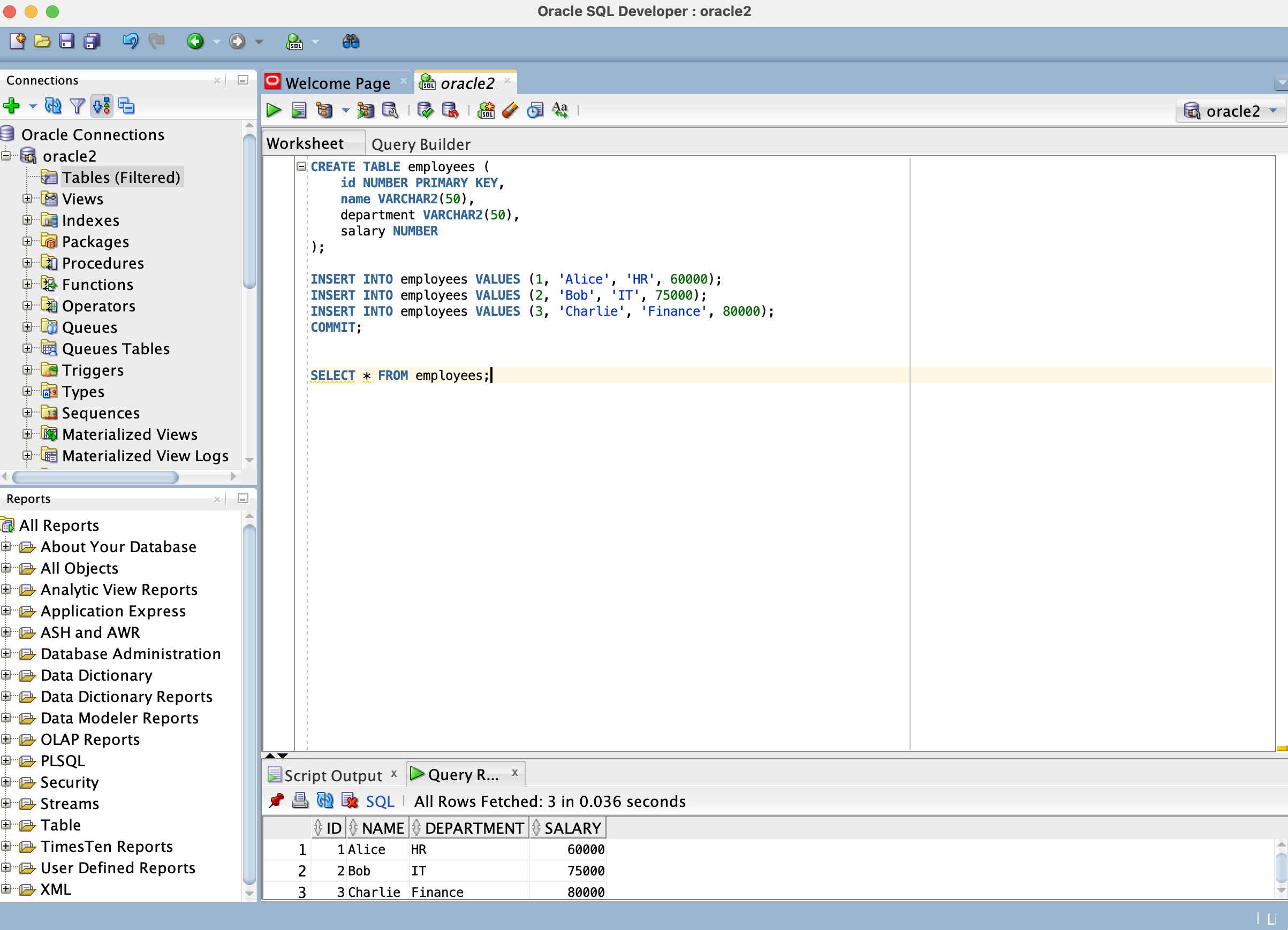This screenshot has width=1288, height=930.
Task: Expand the Security reports folder
Action: click(6, 782)
